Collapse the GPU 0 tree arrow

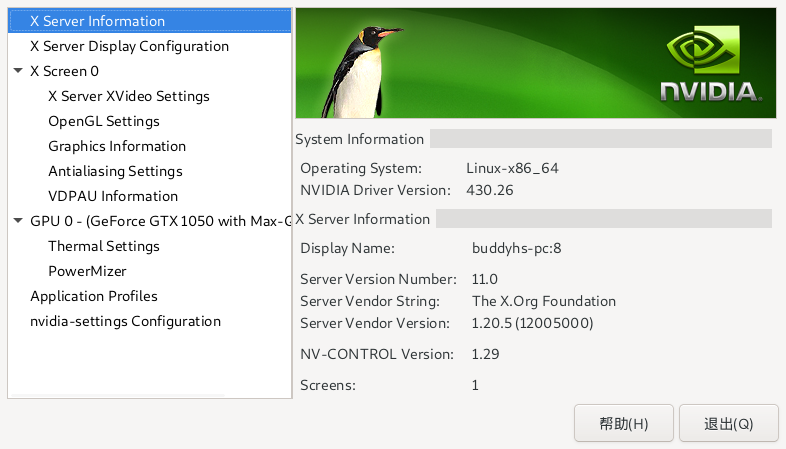click(18, 220)
